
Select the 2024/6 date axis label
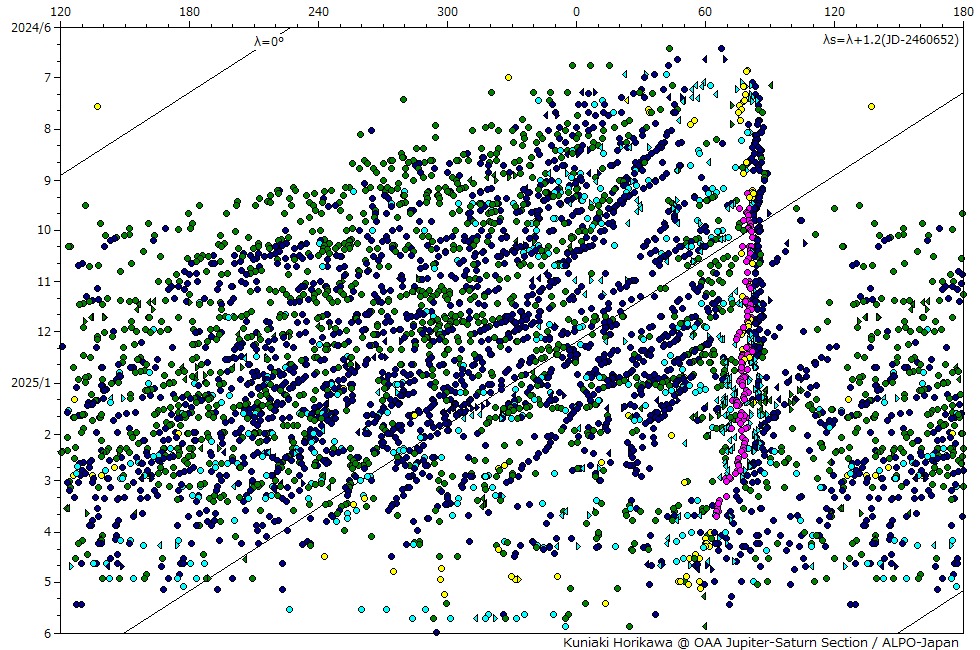pyautogui.click(x=30, y=27)
